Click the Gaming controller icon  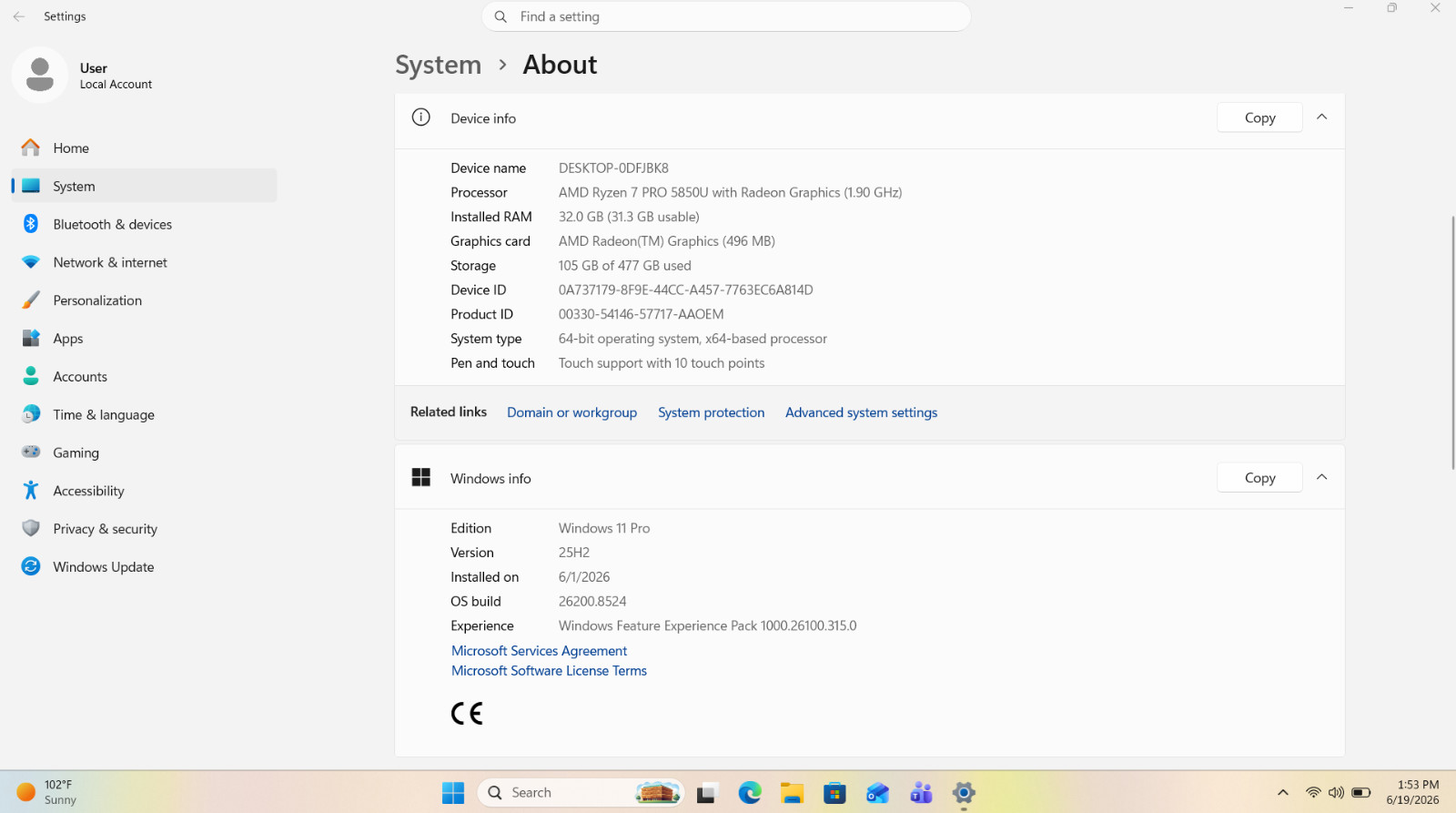pyautogui.click(x=31, y=452)
